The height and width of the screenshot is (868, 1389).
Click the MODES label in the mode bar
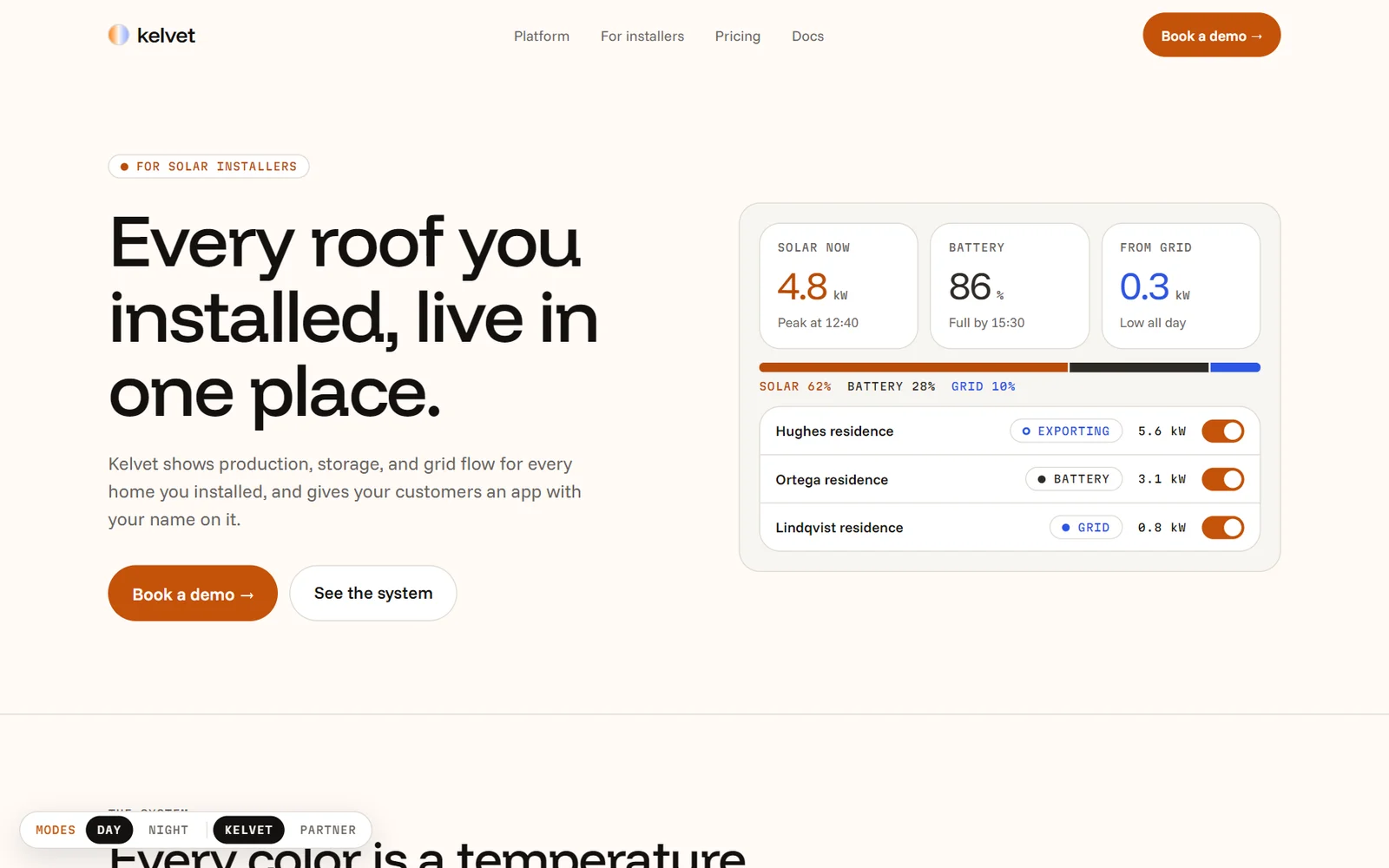click(x=56, y=830)
